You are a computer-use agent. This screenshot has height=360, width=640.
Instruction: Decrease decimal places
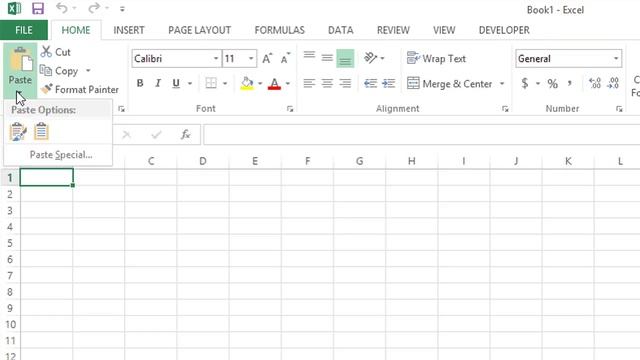click(613, 83)
